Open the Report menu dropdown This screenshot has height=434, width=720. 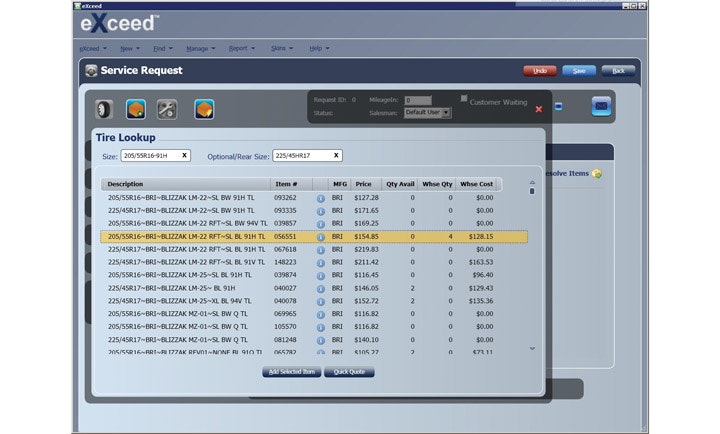242,48
